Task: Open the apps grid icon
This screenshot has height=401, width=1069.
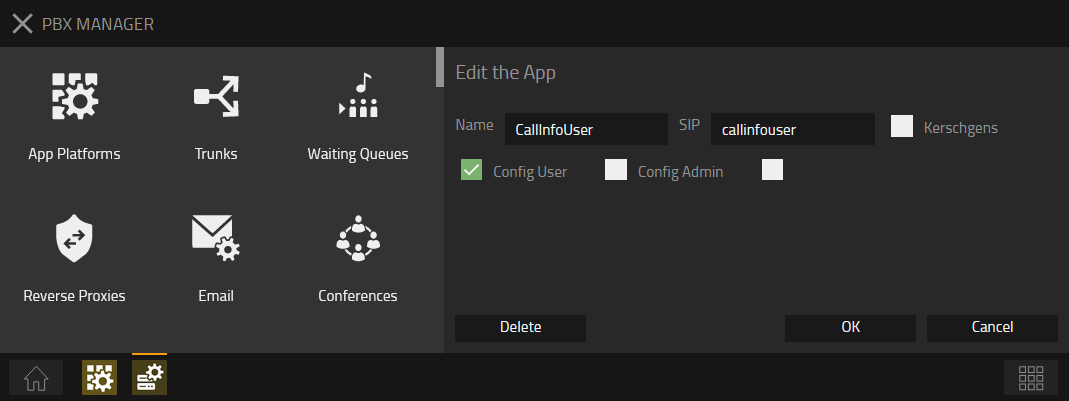Action: [1031, 378]
